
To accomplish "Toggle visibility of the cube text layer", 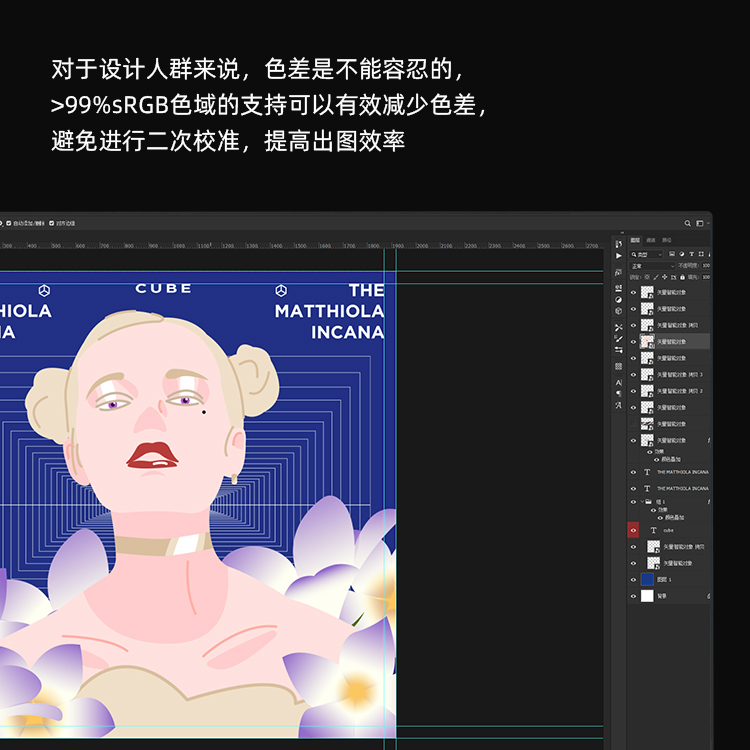I will tap(633, 530).
